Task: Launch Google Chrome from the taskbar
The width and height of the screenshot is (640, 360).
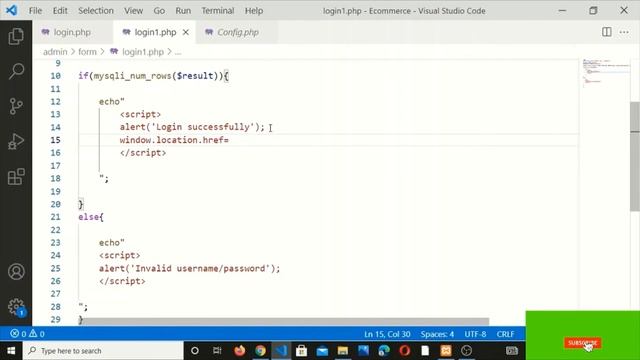Action: [260, 351]
